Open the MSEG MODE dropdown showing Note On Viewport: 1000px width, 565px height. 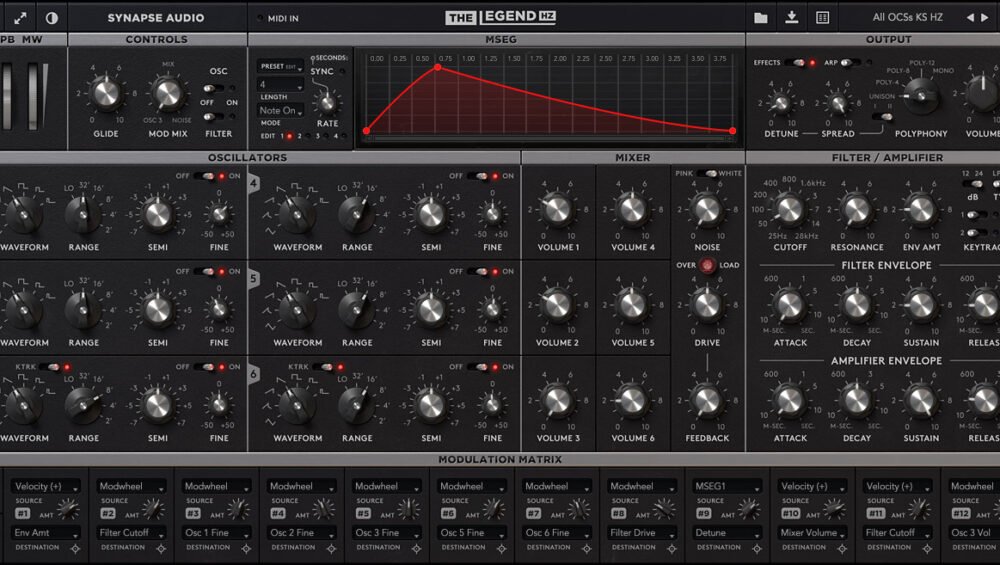click(x=281, y=110)
